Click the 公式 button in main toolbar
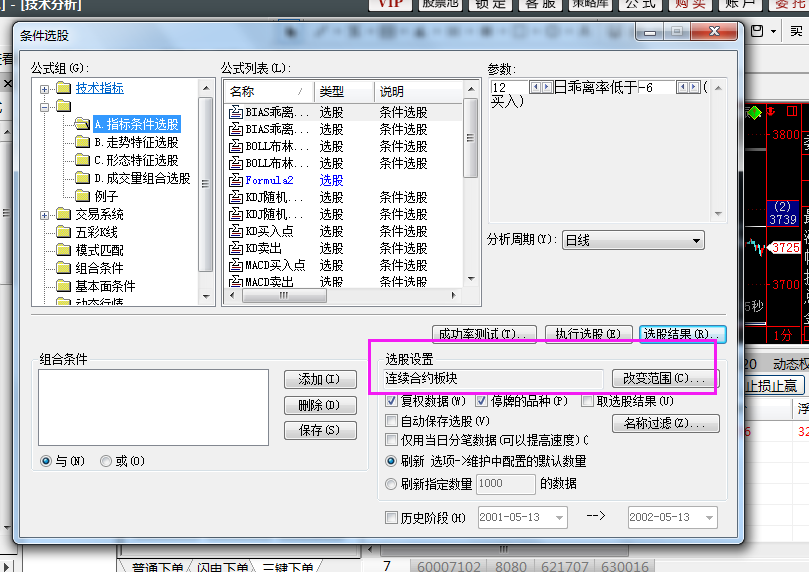This screenshot has height=572, width=809. coord(640,4)
